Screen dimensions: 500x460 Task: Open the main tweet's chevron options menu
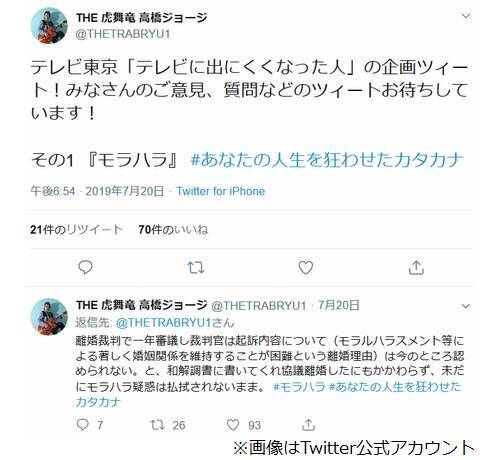466,16
